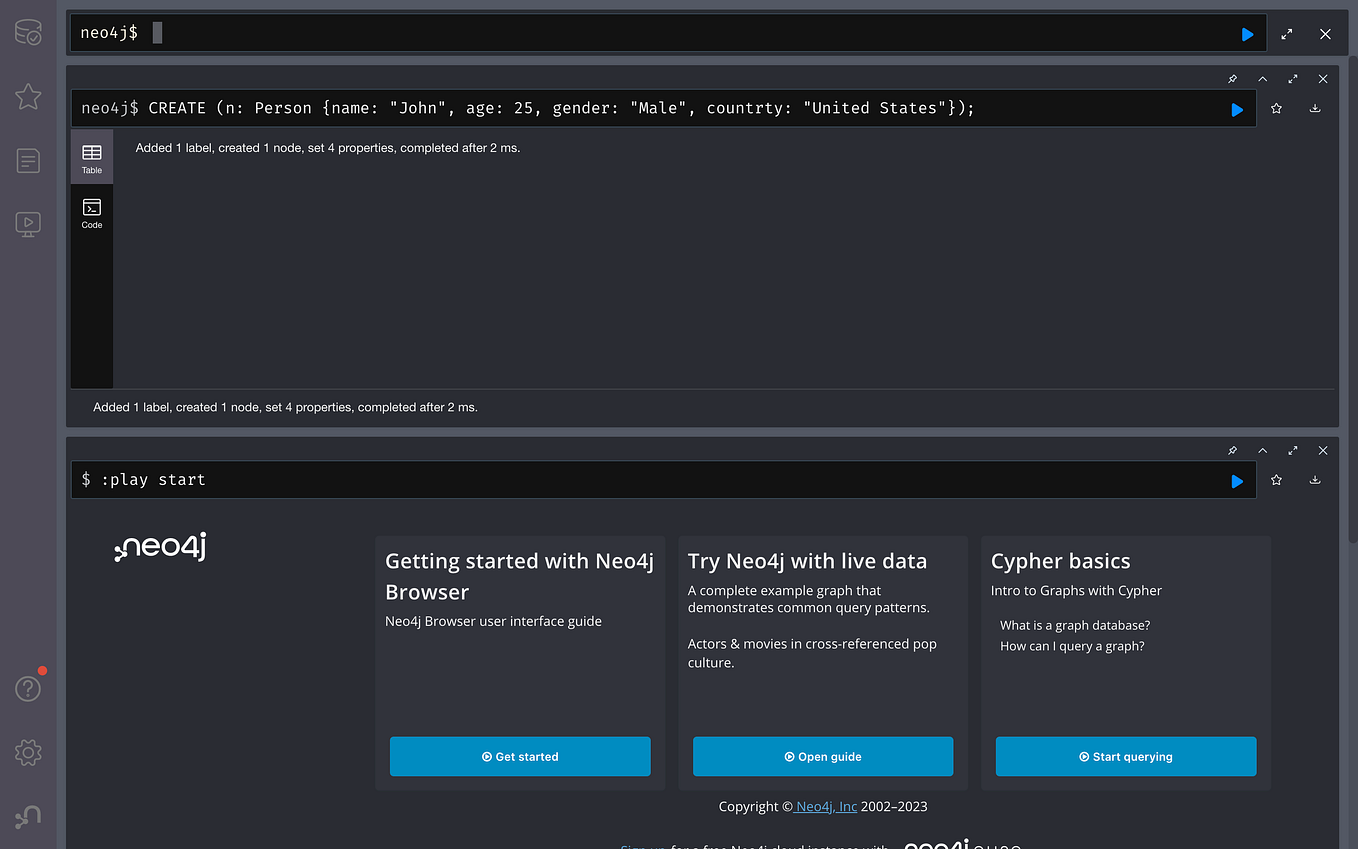This screenshot has height=849, width=1358.
Task: Collapse the :play start frame
Action: (x=1262, y=450)
